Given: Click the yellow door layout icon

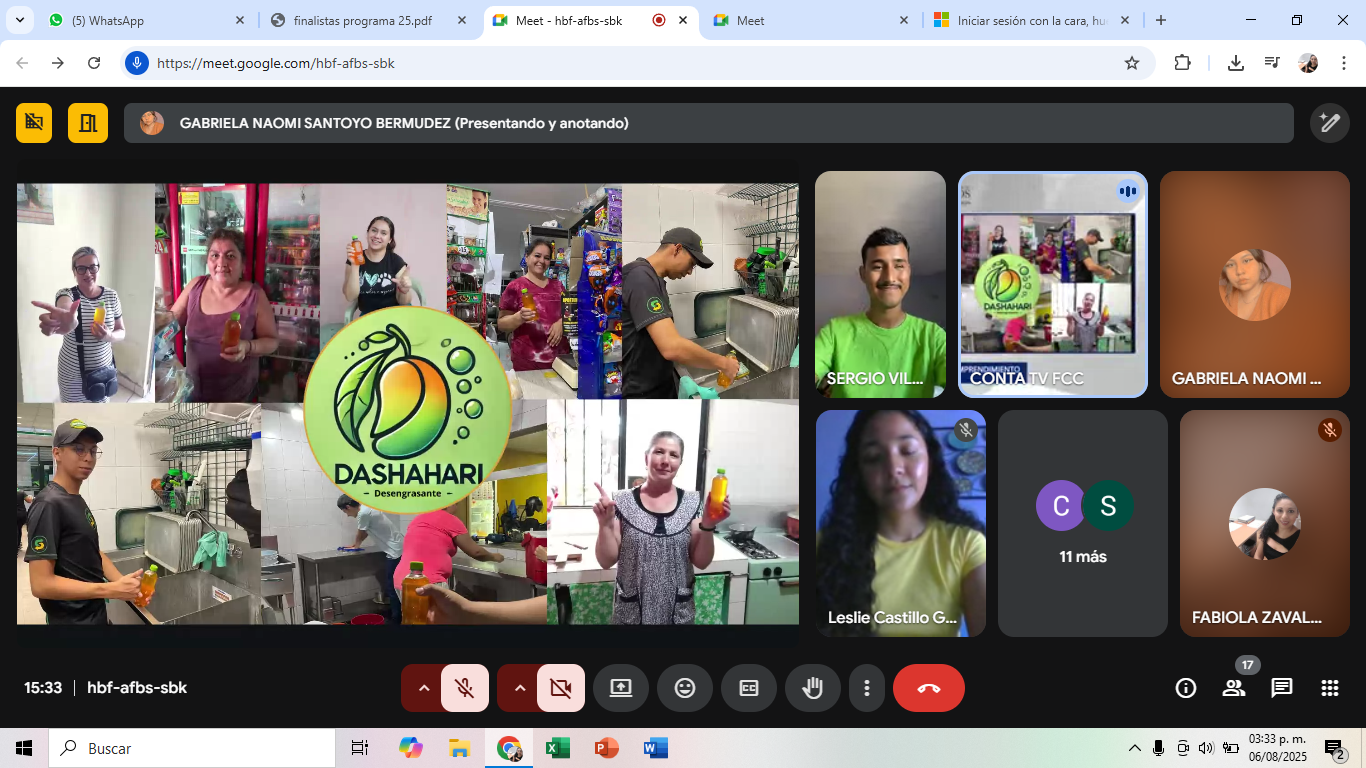Looking at the screenshot, I should 88,123.
